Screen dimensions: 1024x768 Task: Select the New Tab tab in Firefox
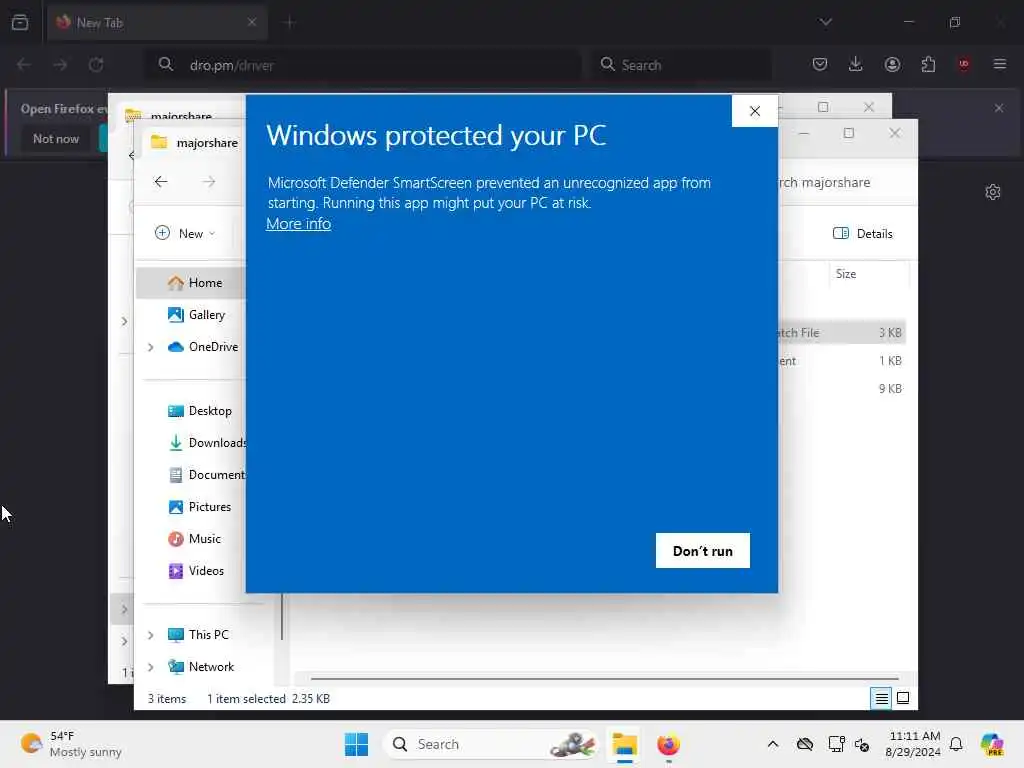point(157,23)
